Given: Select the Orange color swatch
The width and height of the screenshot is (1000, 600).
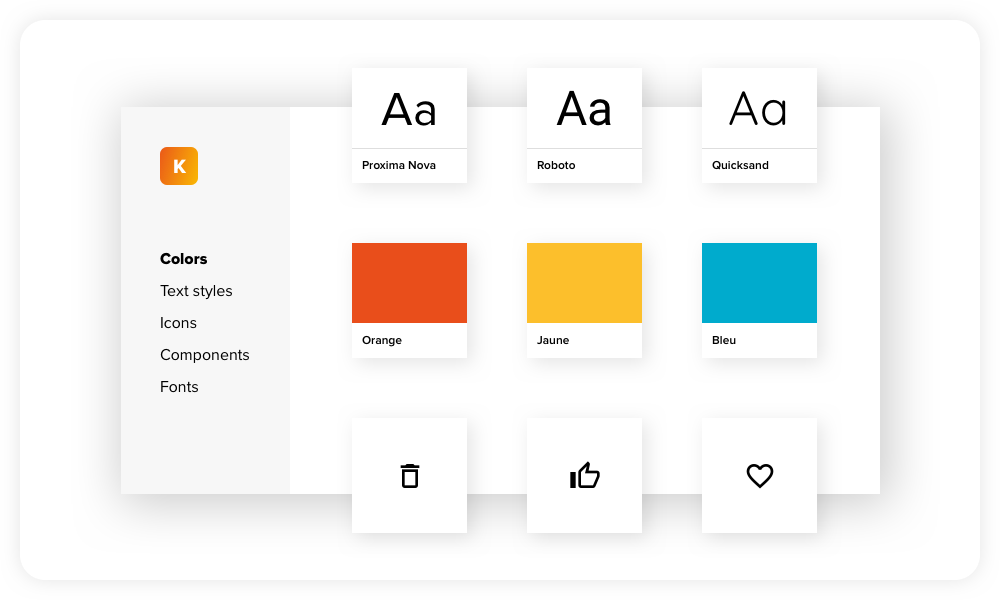Looking at the screenshot, I should [409, 282].
